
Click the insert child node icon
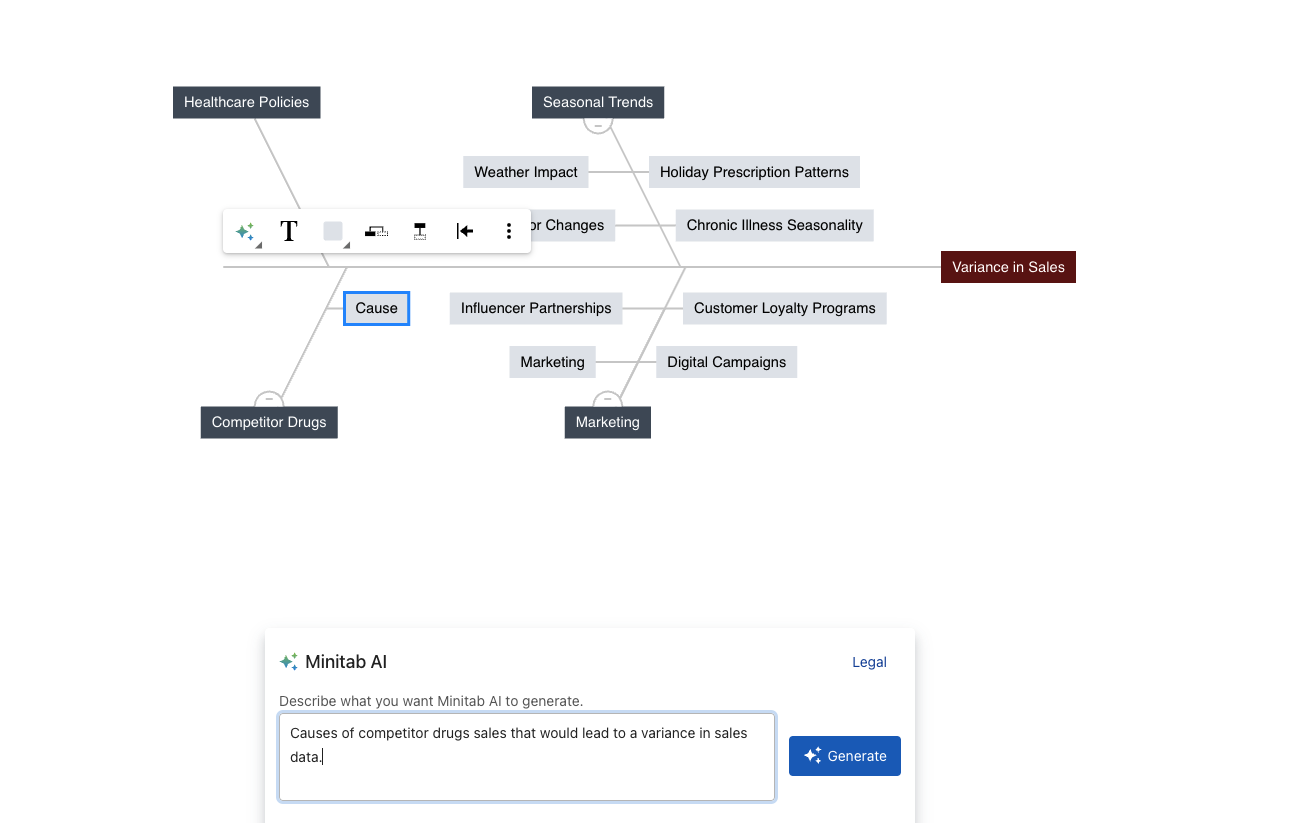click(419, 231)
